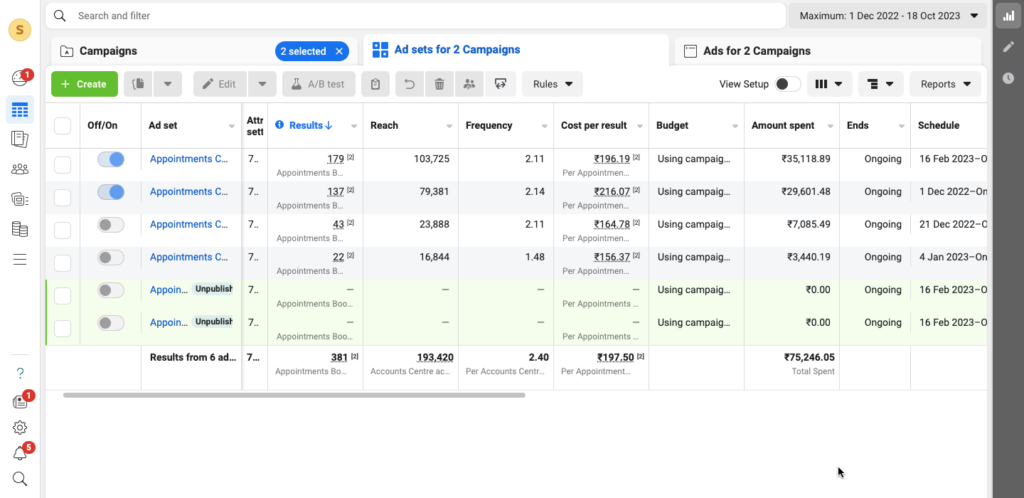Turn off the first Appointments ad set

pos(111,159)
